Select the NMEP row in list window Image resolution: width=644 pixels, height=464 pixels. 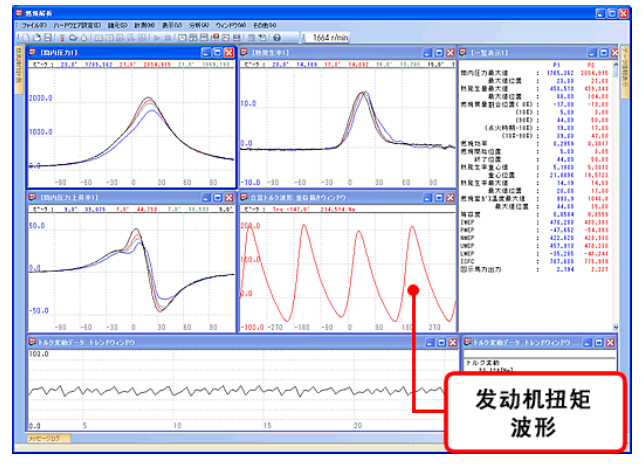pos(534,238)
